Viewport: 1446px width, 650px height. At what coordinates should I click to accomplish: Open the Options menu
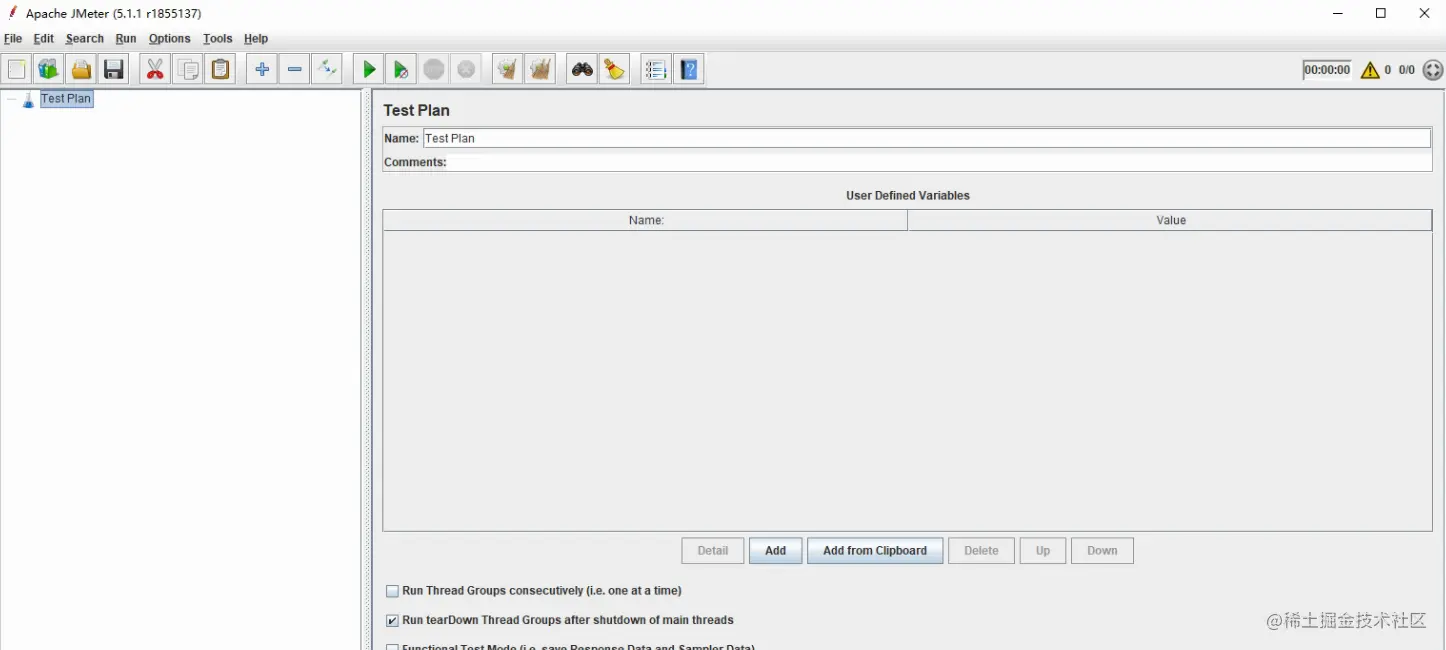pyautogui.click(x=170, y=39)
